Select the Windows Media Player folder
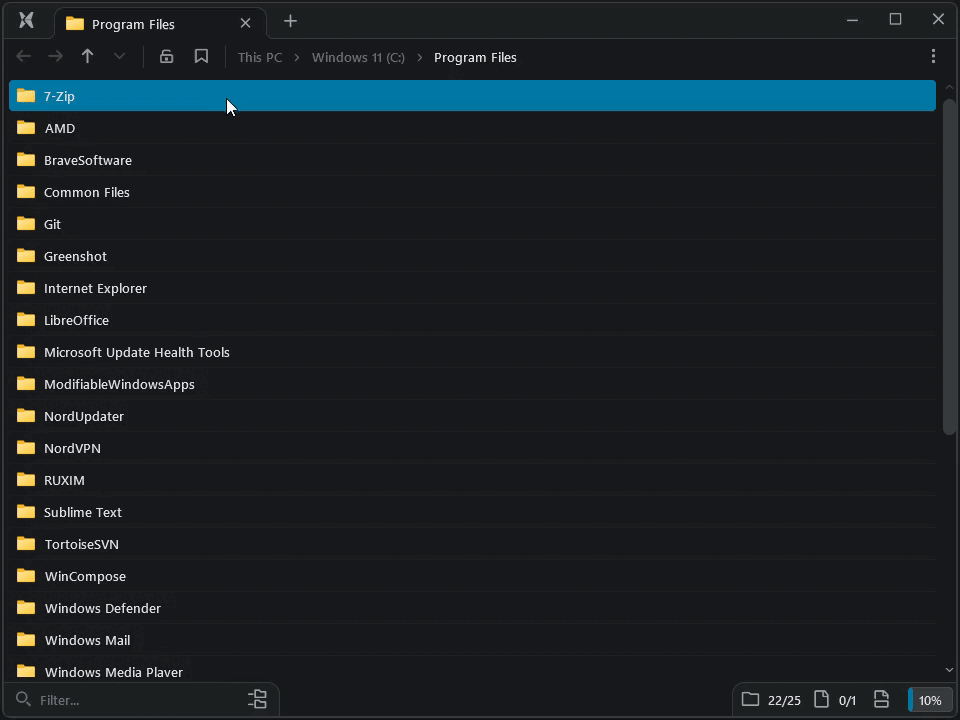960x720 pixels. (x=472, y=670)
